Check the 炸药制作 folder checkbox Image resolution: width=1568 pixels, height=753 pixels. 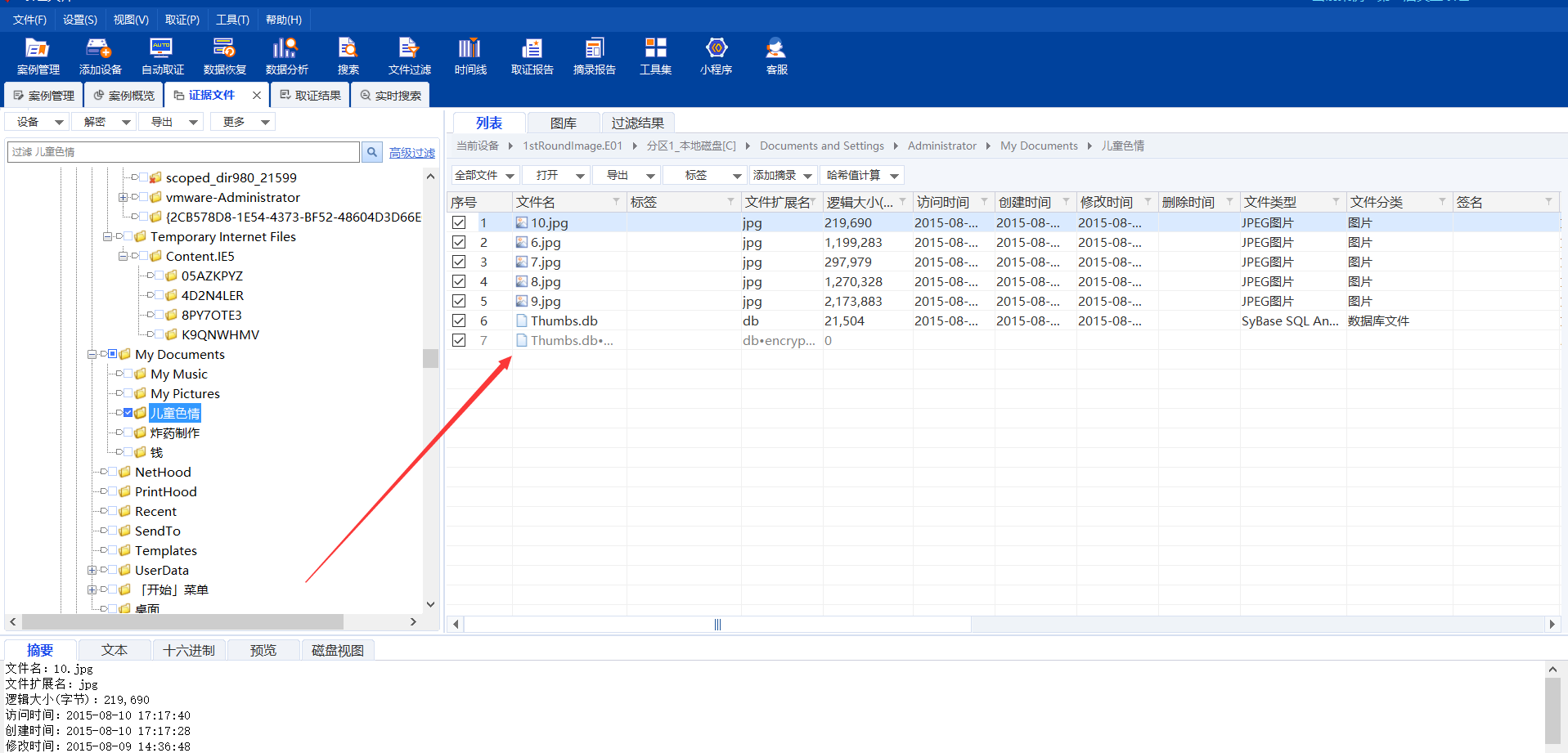click(x=128, y=433)
